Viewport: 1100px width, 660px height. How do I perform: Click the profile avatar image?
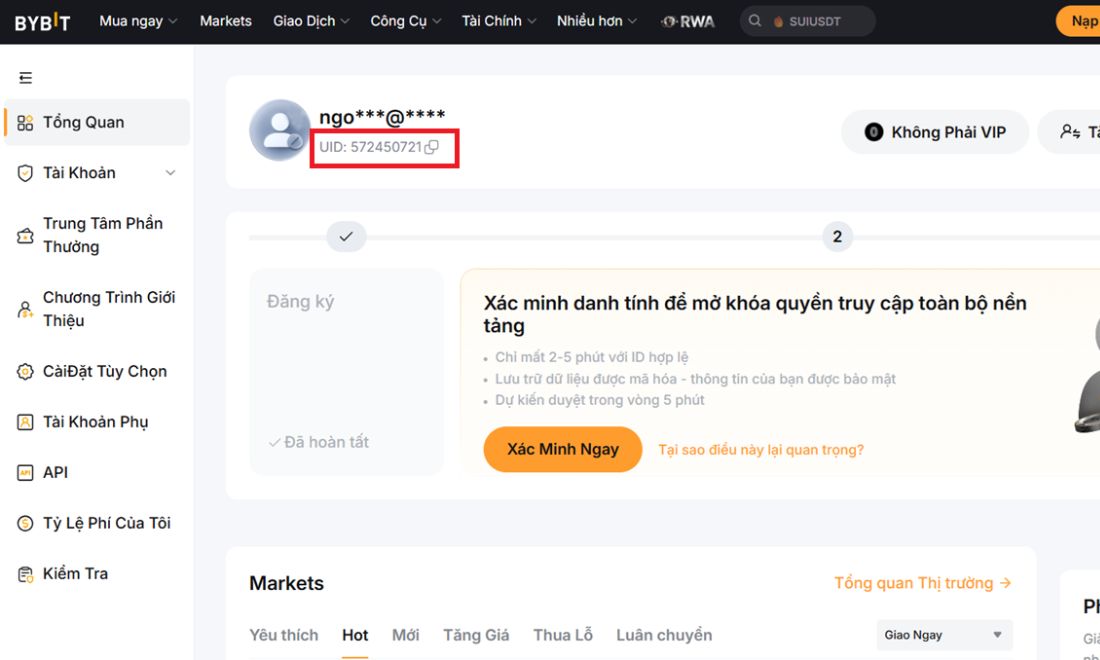(280, 130)
